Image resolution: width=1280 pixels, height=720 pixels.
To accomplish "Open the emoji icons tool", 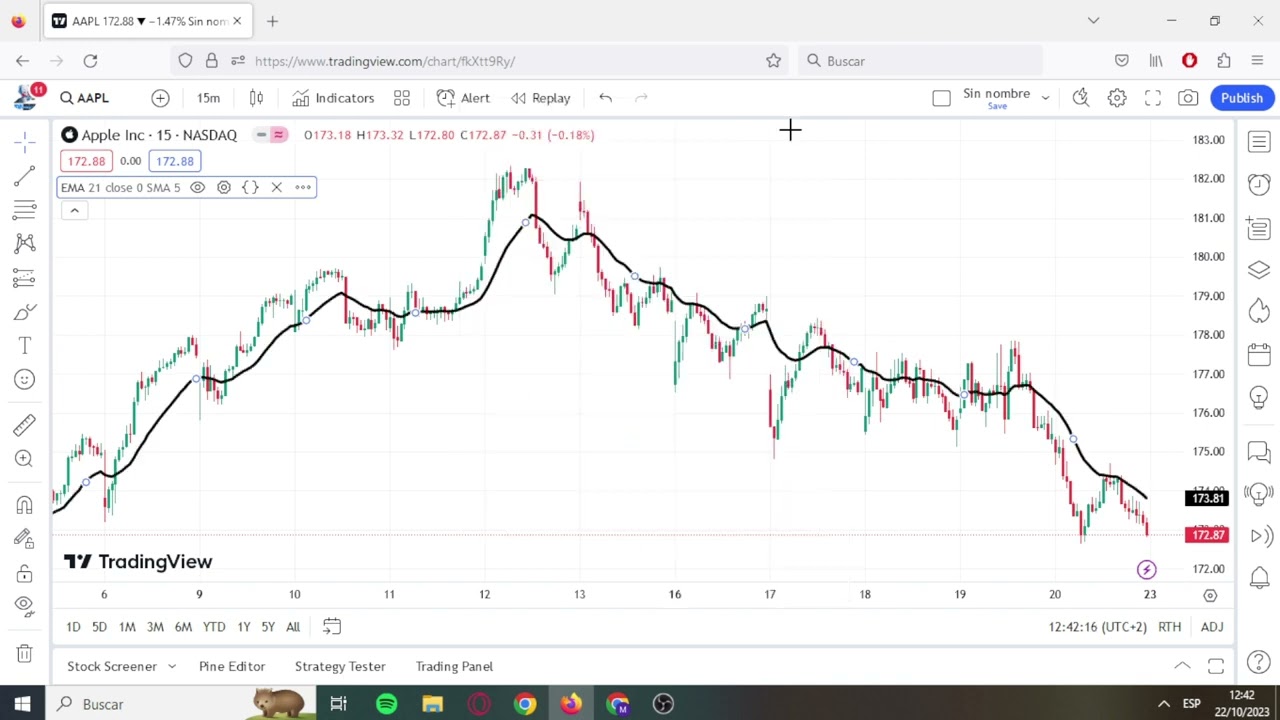I will 25,380.
